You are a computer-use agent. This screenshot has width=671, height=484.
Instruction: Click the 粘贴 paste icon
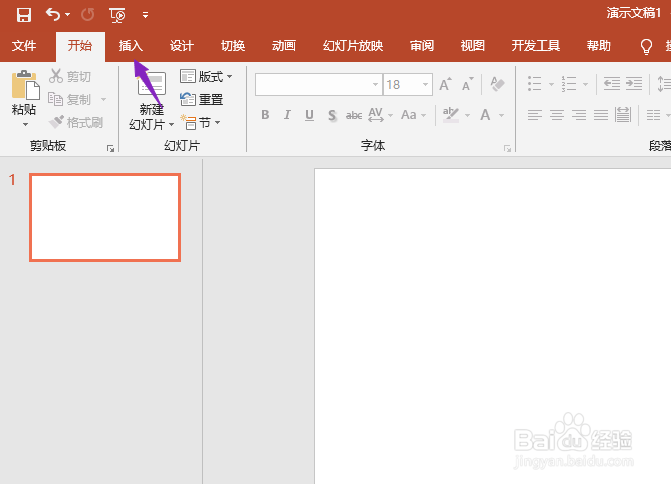point(25,85)
